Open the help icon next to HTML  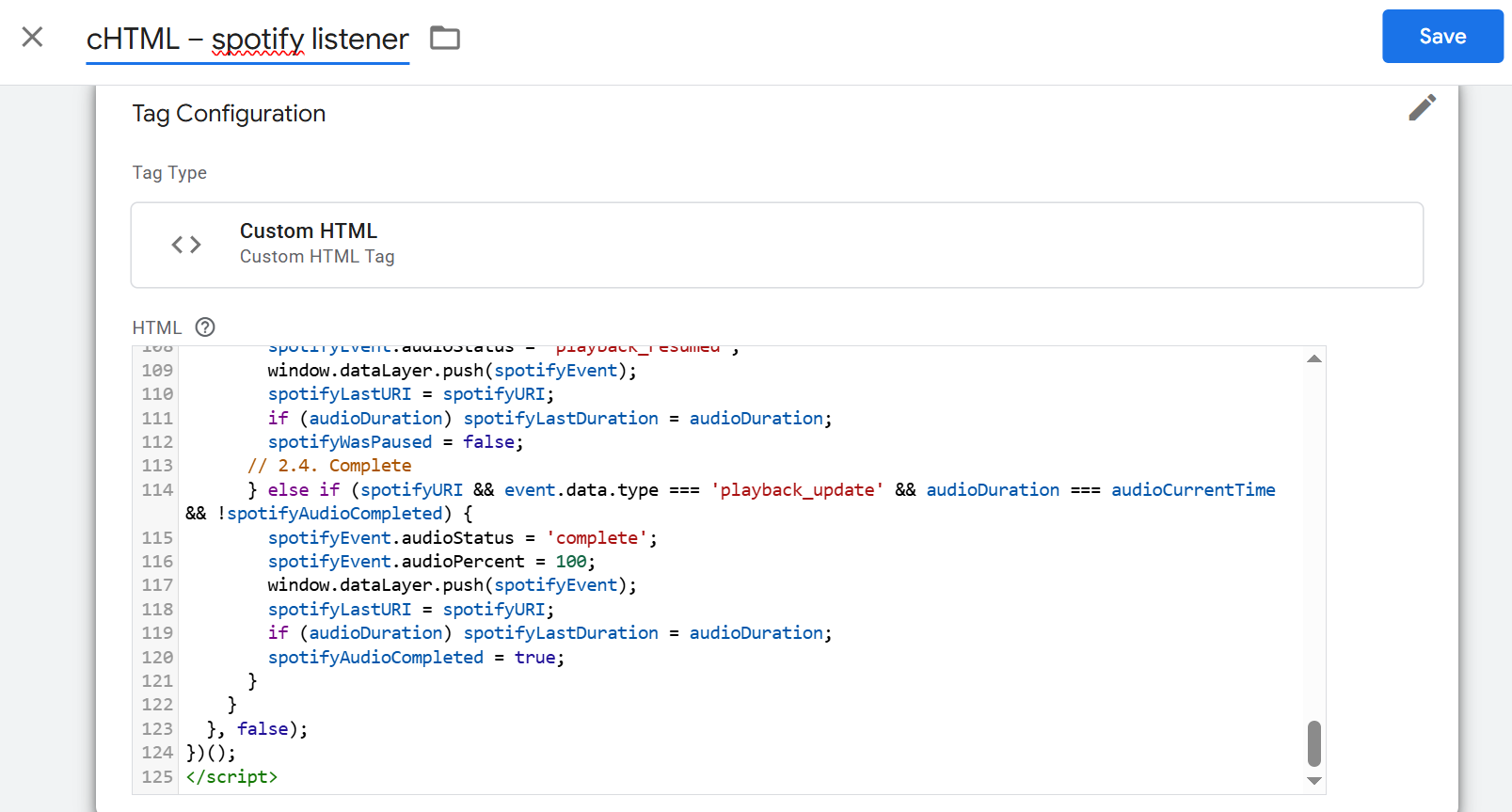[x=205, y=326]
